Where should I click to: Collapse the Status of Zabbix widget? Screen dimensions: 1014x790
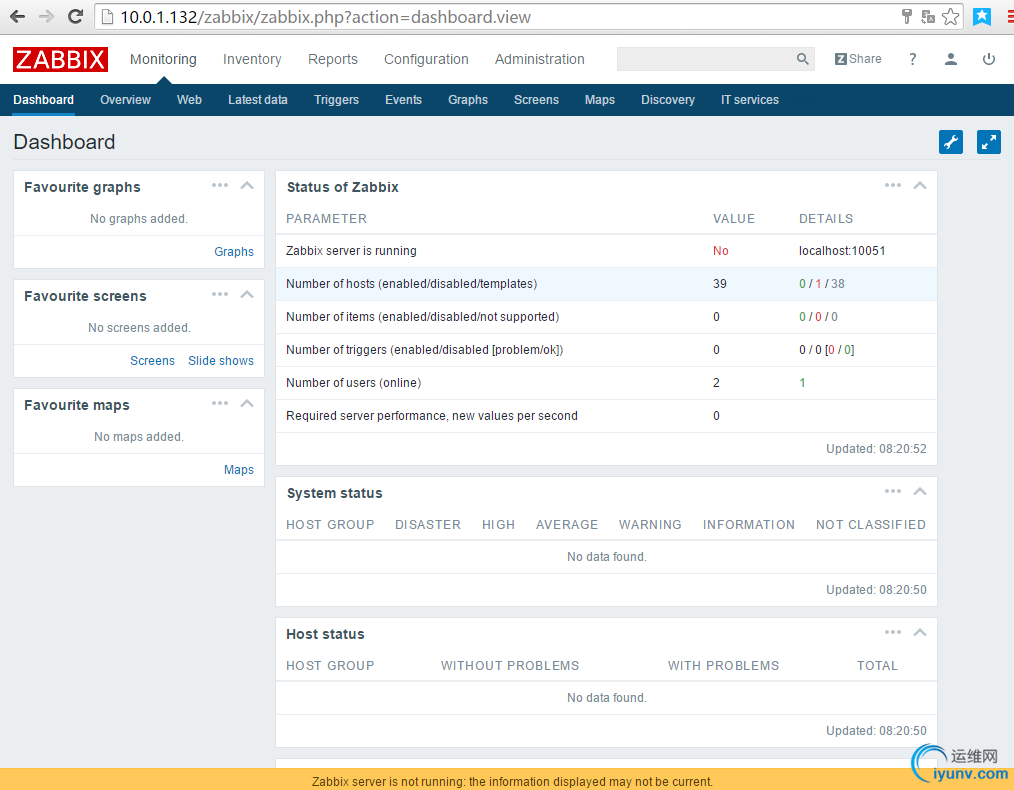pyautogui.click(x=920, y=186)
